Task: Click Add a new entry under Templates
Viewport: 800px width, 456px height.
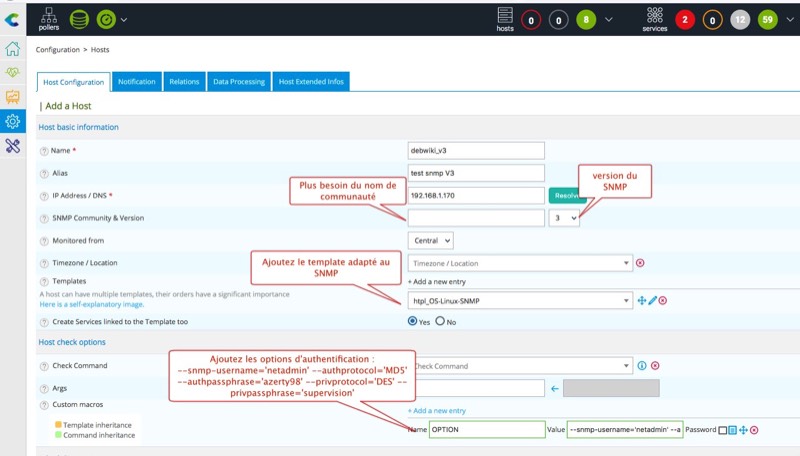Action: 438,283
